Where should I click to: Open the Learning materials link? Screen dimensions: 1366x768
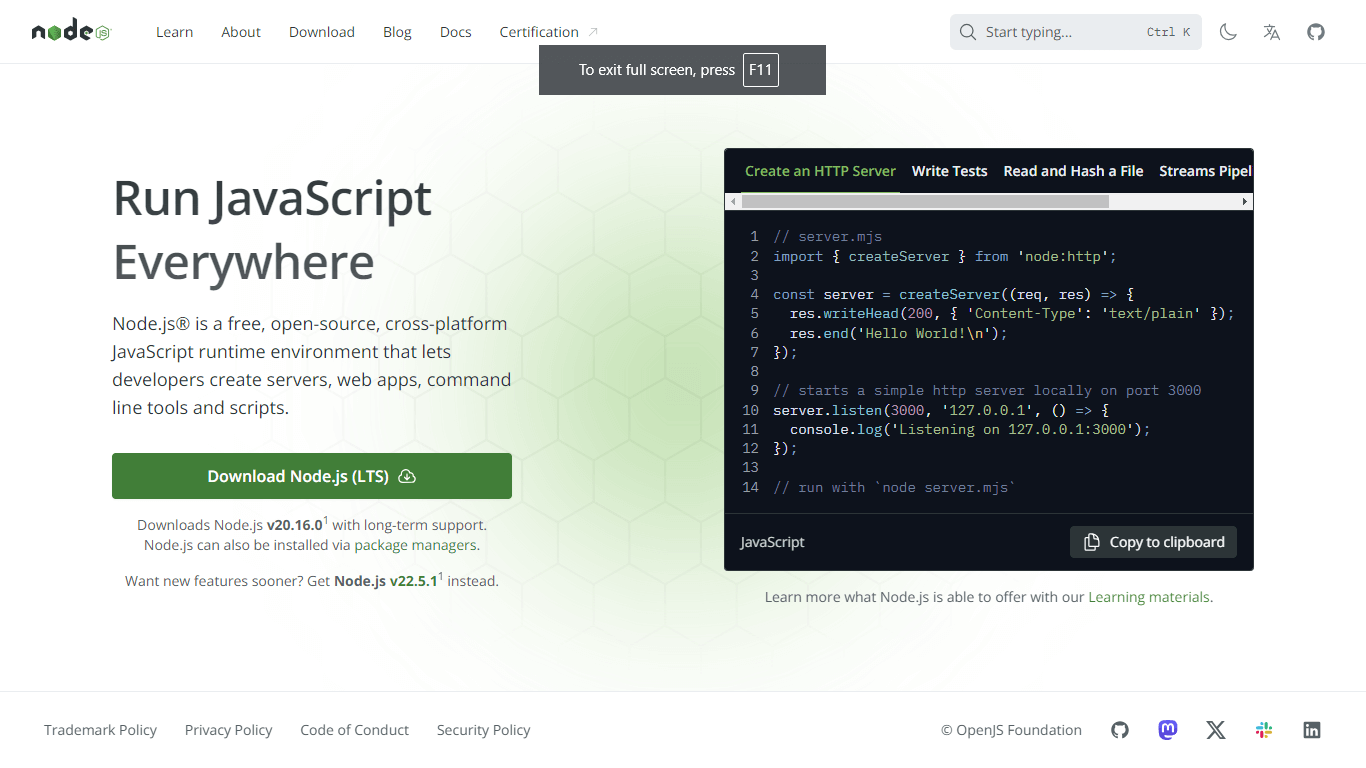pyautogui.click(x=1149, y=597)
